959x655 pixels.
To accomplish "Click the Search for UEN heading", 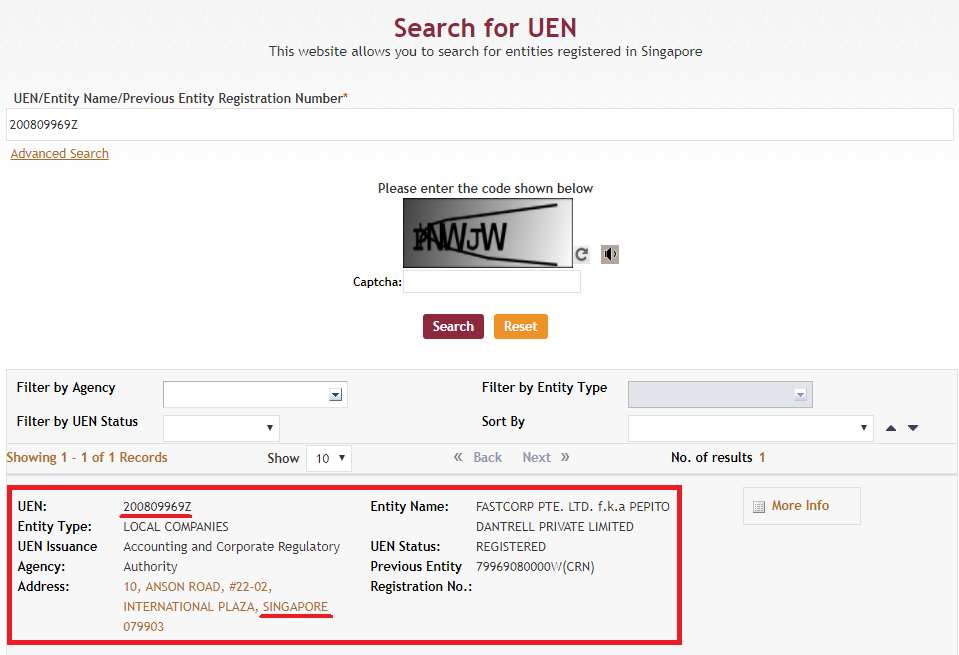I will tap(485, 28).
